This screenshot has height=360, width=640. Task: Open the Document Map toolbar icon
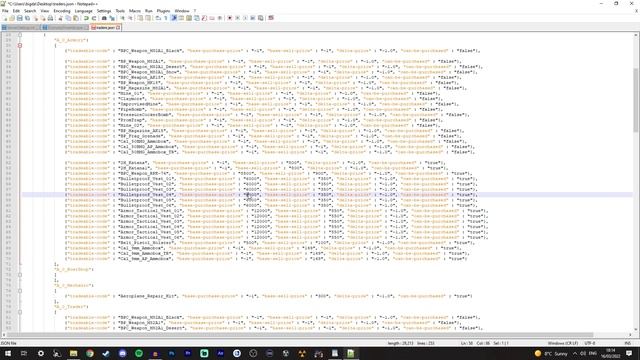tap(188, 18)
